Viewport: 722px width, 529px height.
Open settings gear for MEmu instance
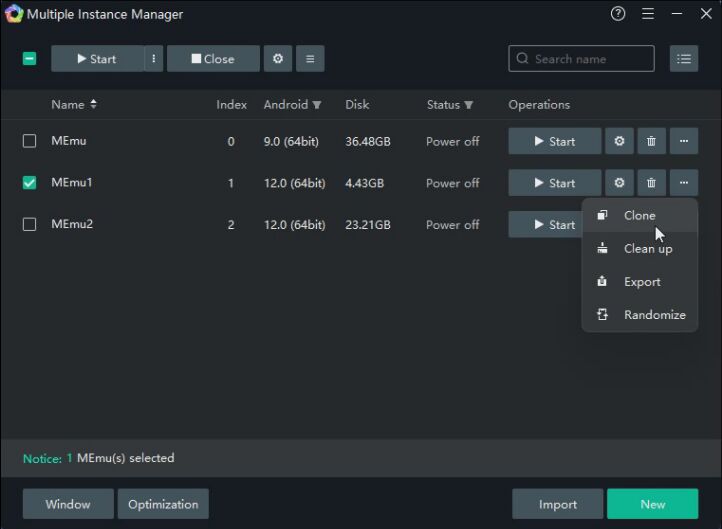[x=619, y=141]
